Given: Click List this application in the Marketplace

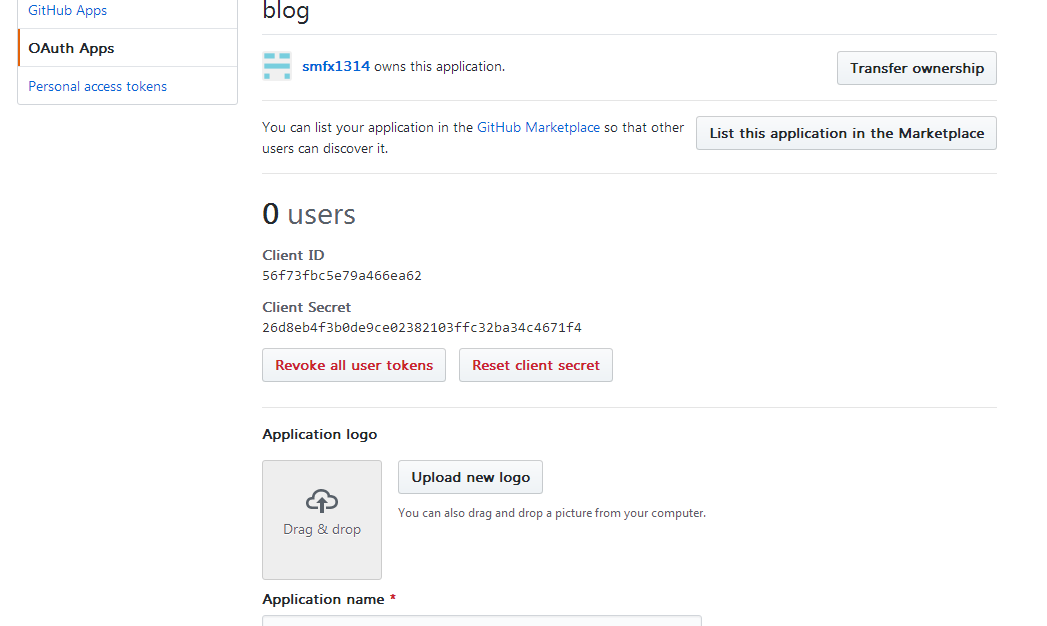Looking at the screenshot, I should pos(846,133).
